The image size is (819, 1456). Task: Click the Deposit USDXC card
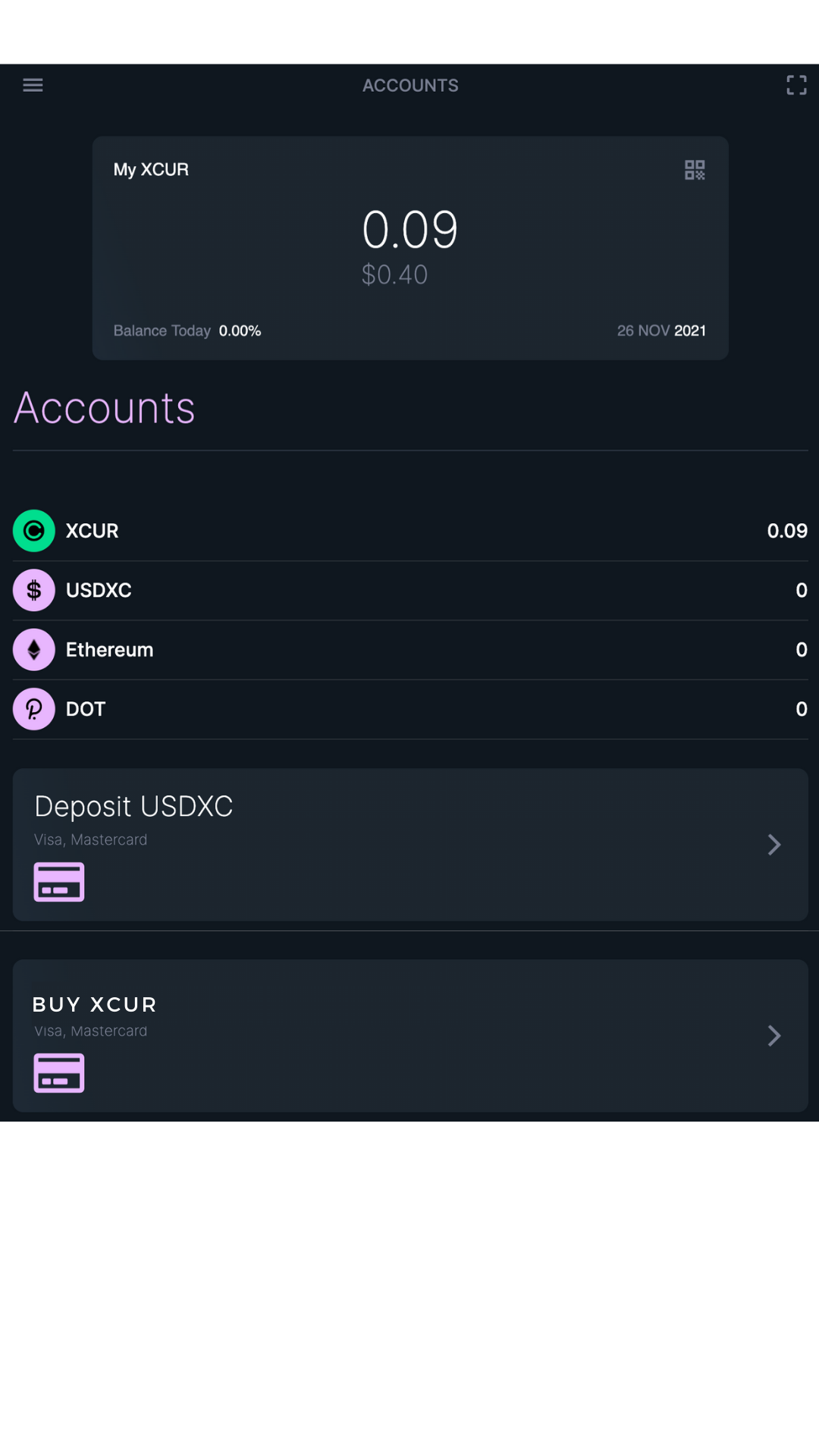[x=409, y=844]
